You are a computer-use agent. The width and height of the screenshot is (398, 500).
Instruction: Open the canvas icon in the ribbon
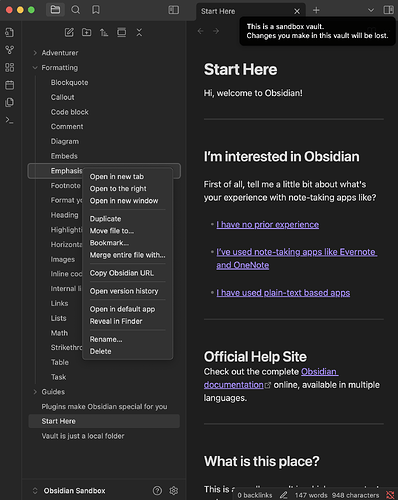pos(10,67)
